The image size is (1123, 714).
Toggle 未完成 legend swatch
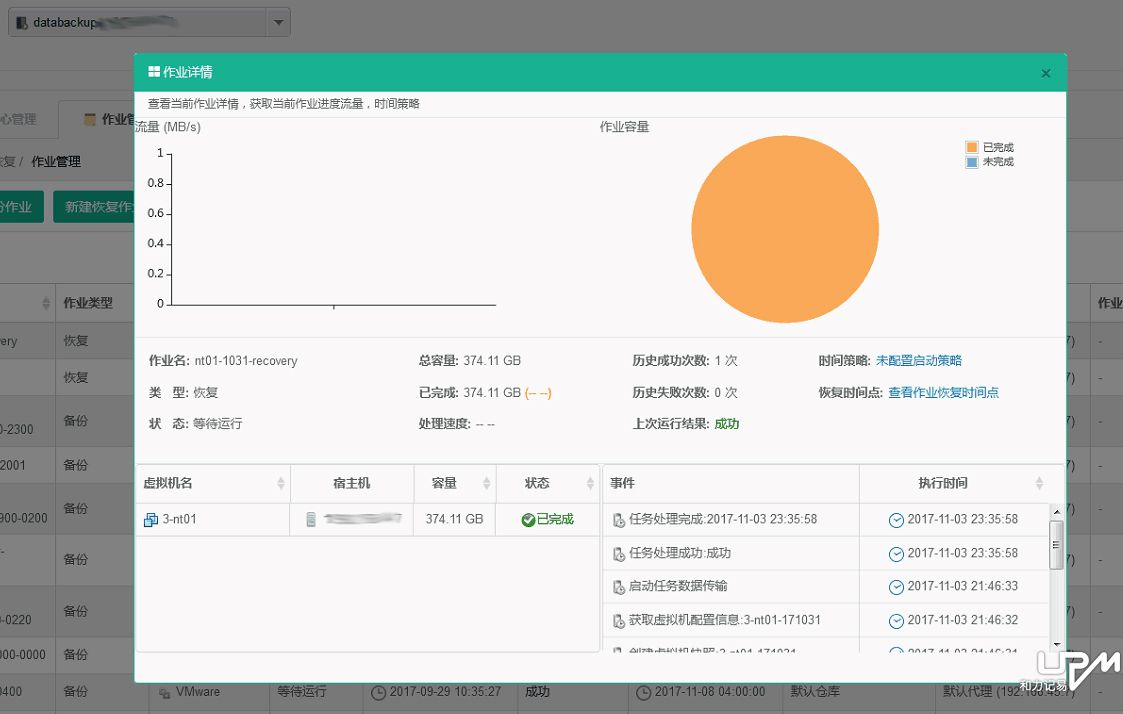971,162
